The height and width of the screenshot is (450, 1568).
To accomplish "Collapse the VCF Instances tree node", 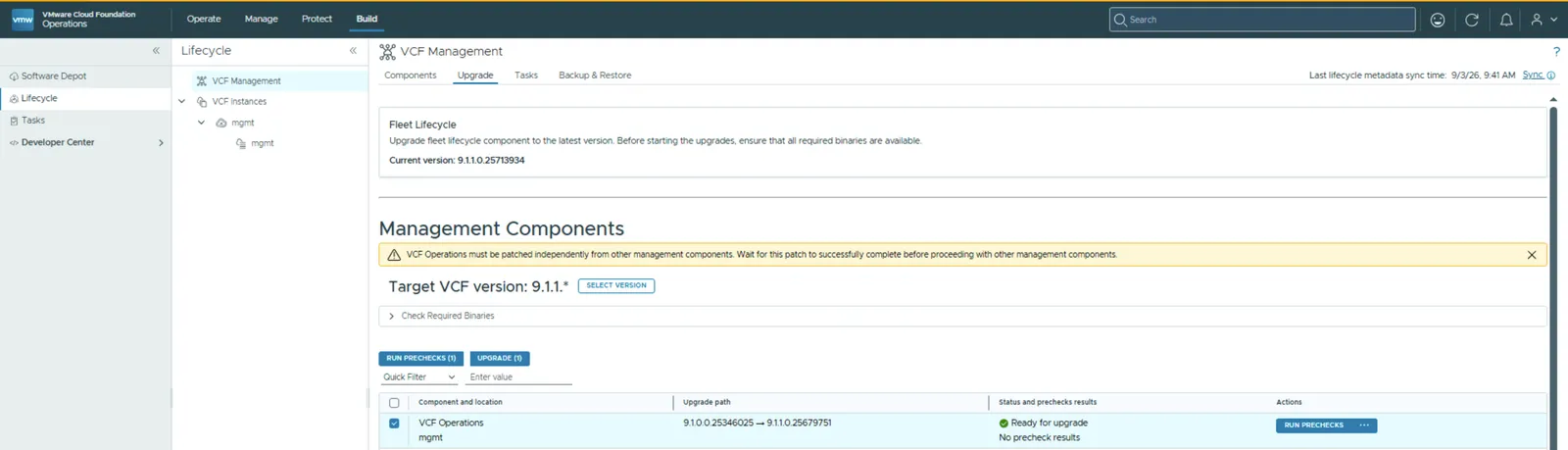I will pyautogui.click(x=181, y=102).
